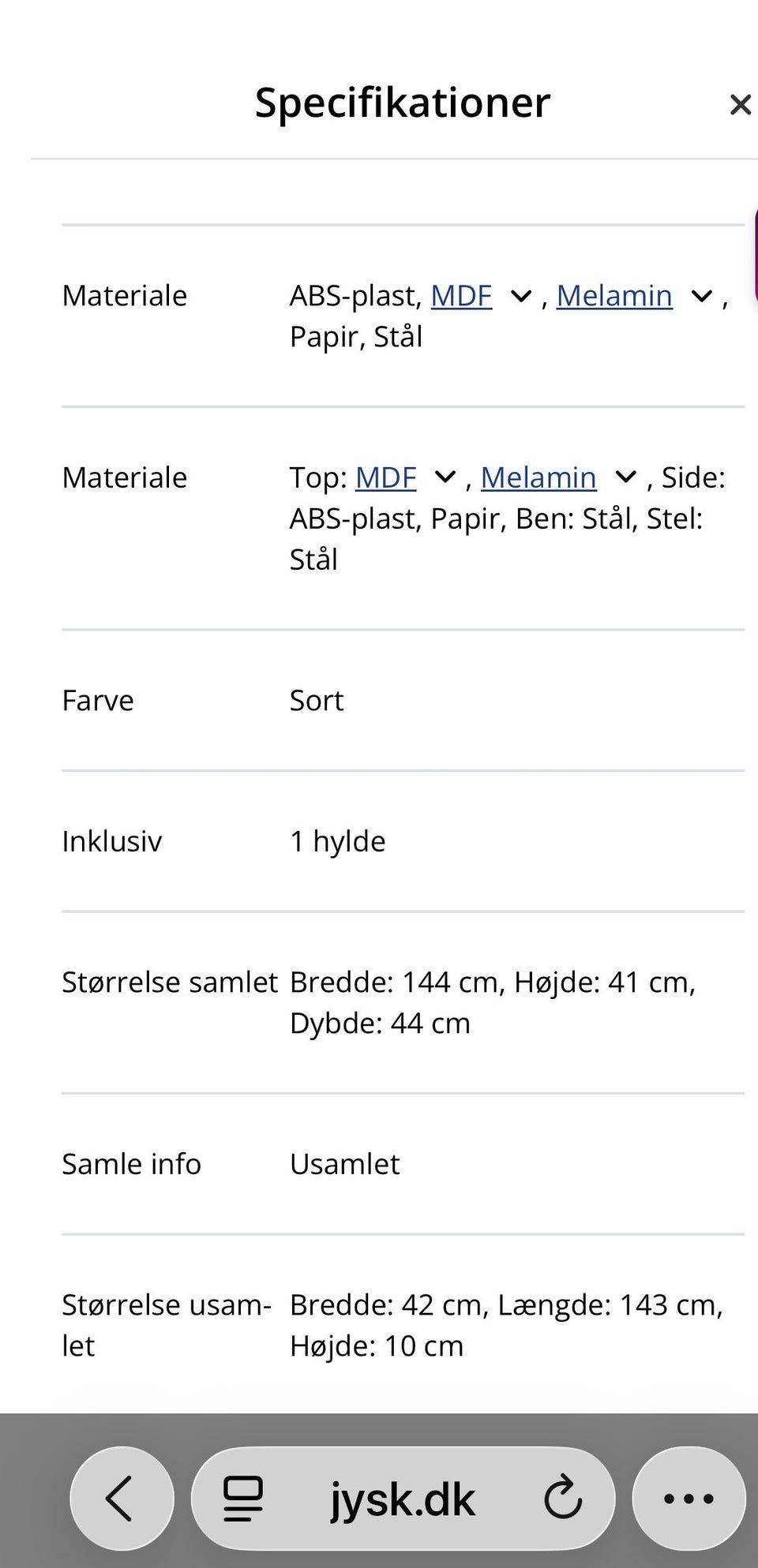Open the MDF link in the first Materiale row
The image size is (758, 1568).
point(460,296)
